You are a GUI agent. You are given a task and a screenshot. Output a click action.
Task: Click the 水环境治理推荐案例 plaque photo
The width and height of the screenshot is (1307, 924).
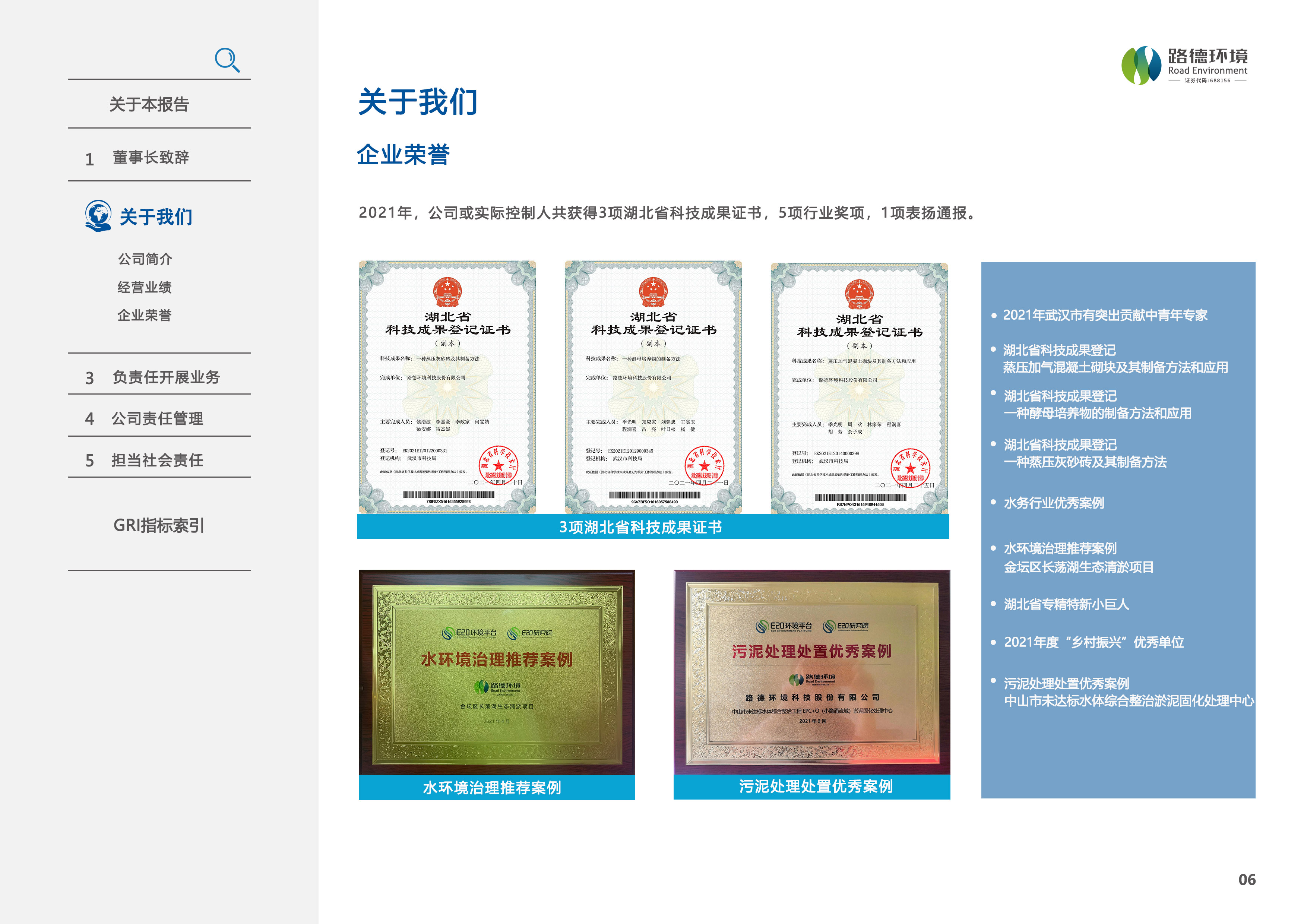pyautogui.click(x=496, y=672)
